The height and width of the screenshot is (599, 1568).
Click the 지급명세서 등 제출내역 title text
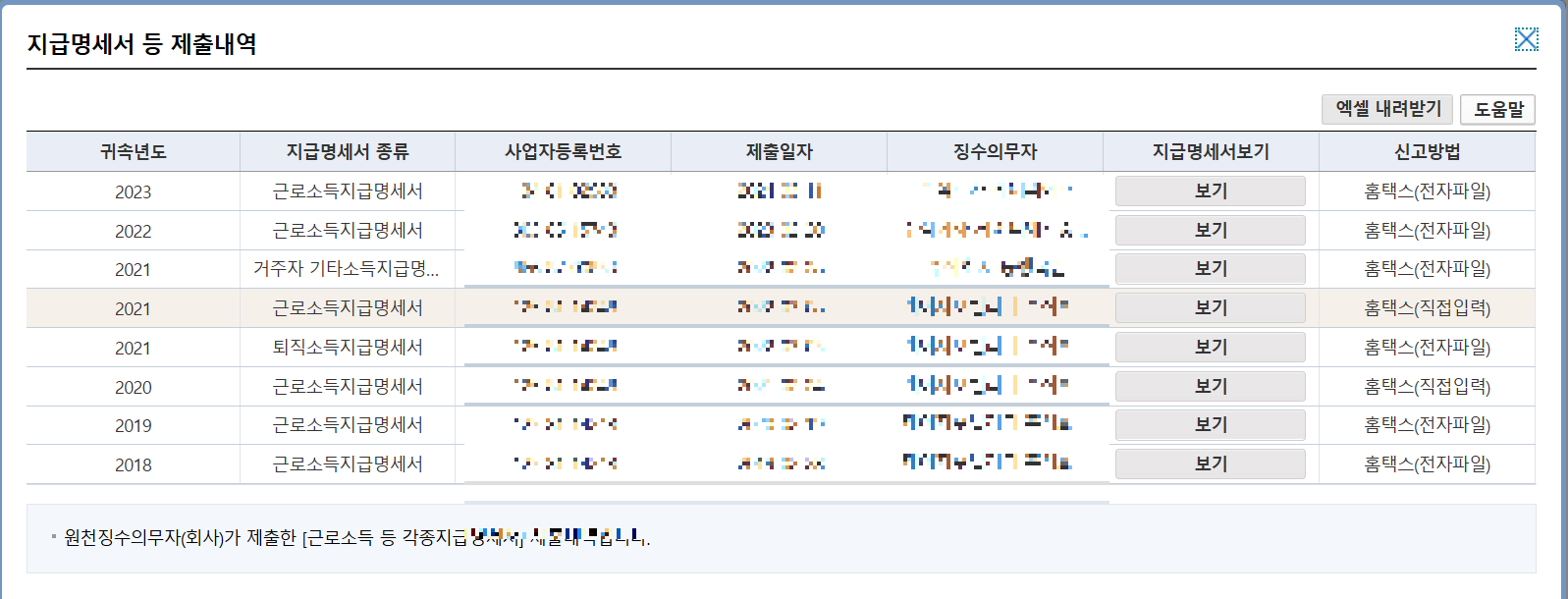click(141, 44)
